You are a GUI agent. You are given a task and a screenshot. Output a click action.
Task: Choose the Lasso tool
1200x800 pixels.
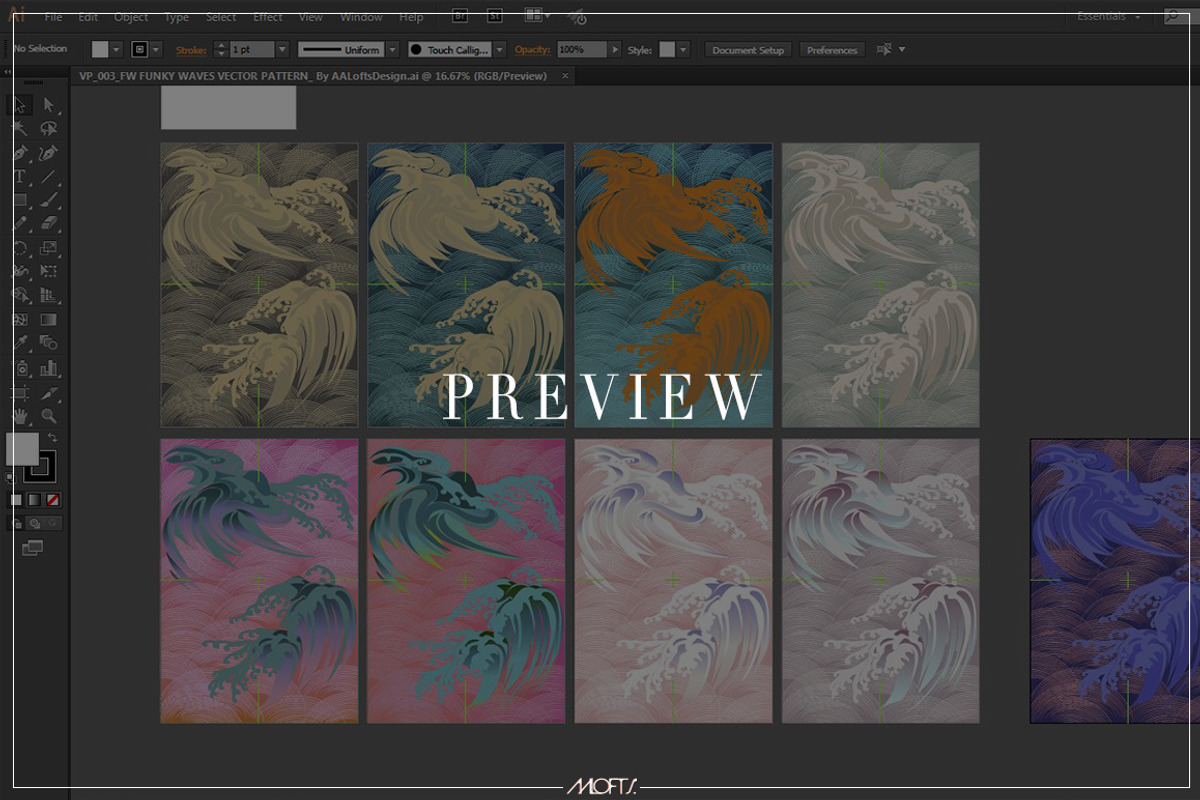click(48, 129)
